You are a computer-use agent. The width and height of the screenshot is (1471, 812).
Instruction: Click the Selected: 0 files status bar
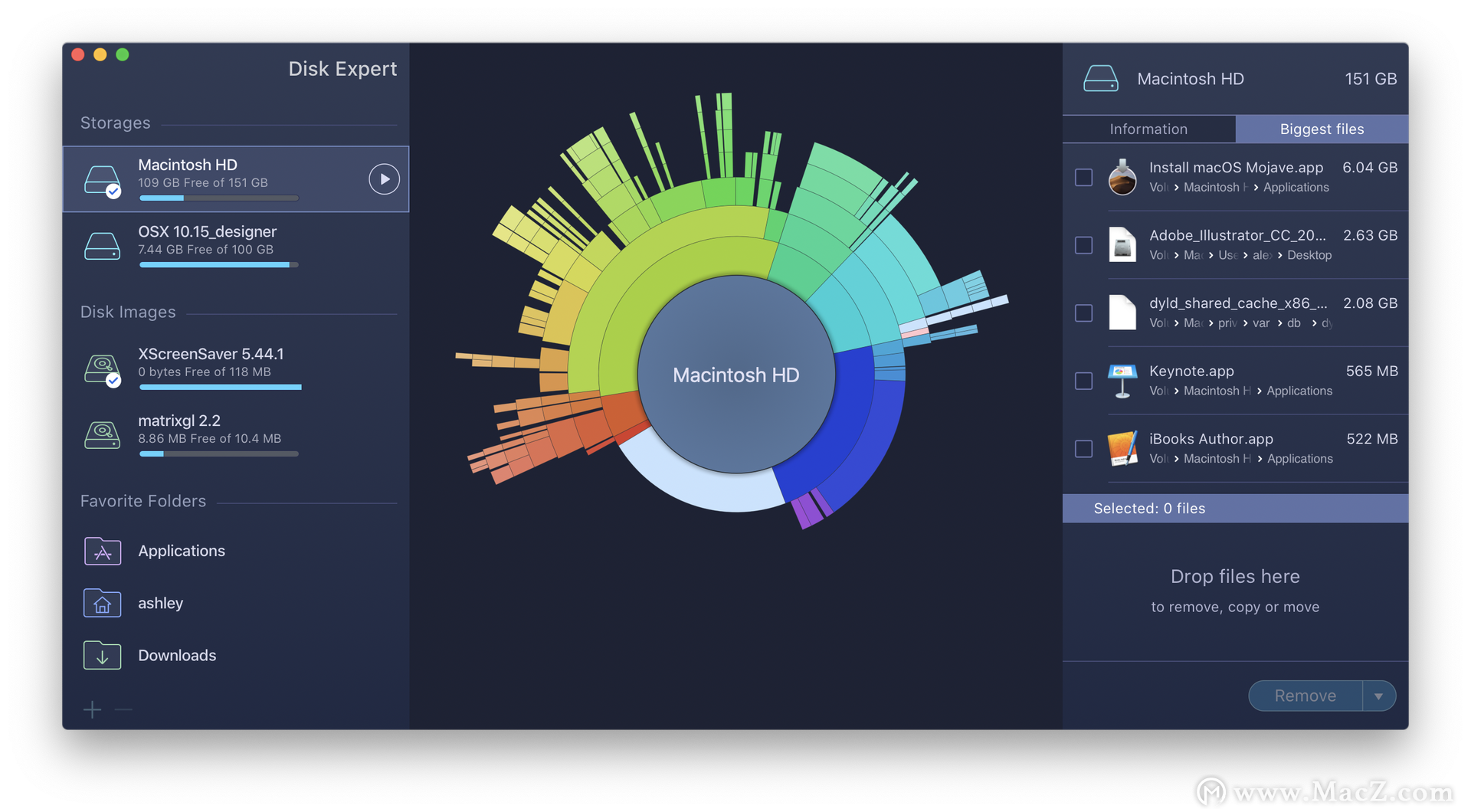tap(1235, 509)
